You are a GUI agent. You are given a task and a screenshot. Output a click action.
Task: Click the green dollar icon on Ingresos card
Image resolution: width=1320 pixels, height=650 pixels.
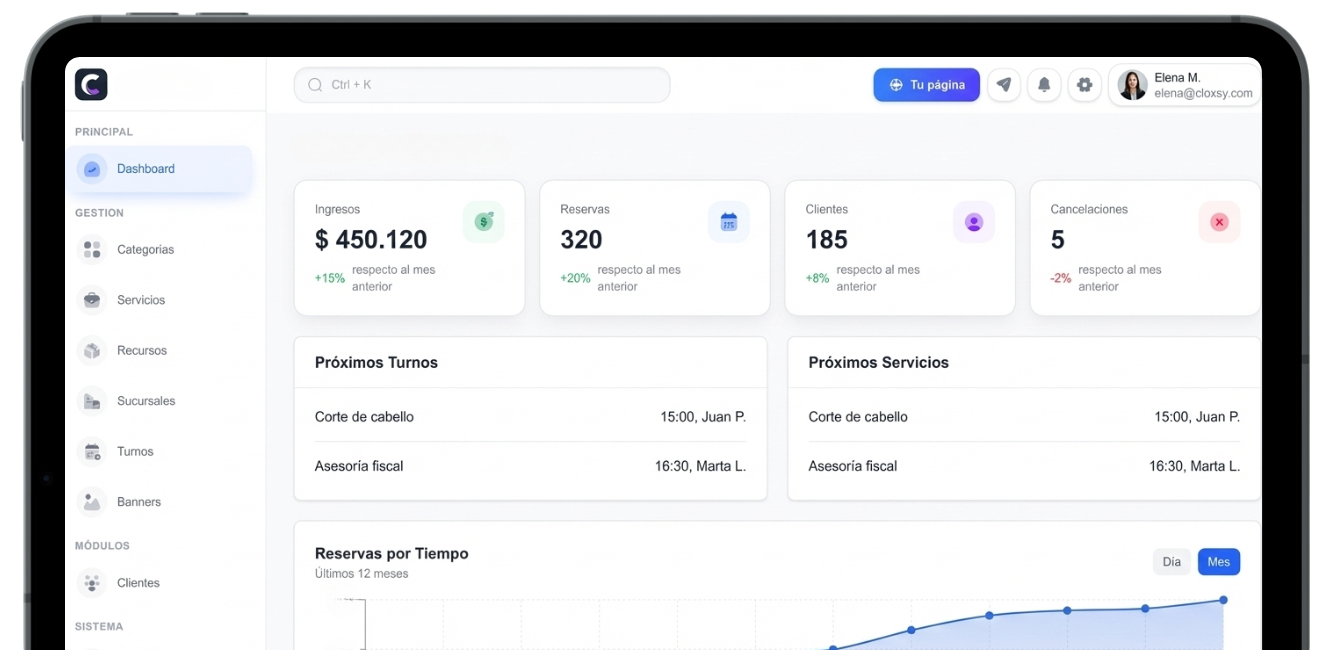484,221
